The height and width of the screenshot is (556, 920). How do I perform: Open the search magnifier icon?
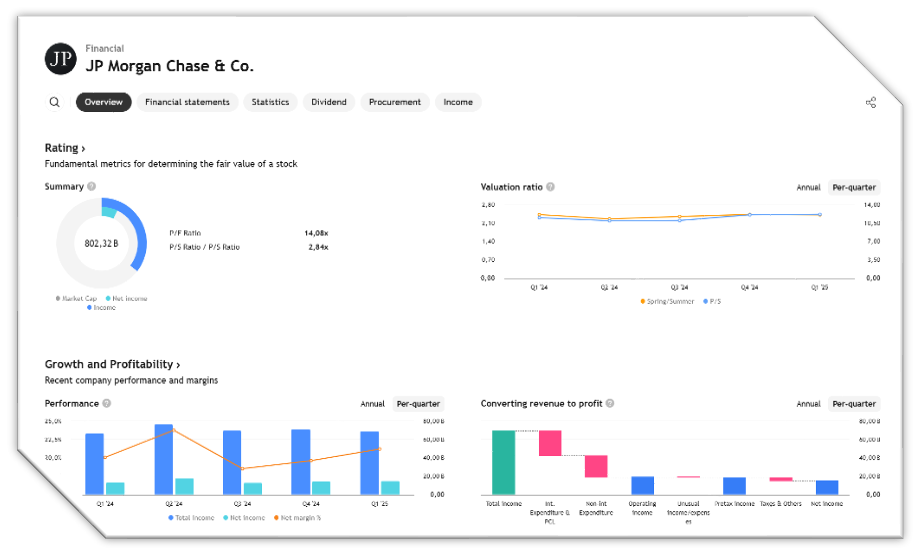click(55, 102)
